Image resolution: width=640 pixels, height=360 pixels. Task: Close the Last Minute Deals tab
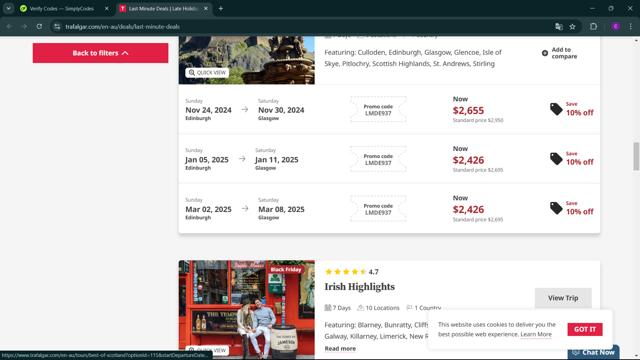(206, 9)
